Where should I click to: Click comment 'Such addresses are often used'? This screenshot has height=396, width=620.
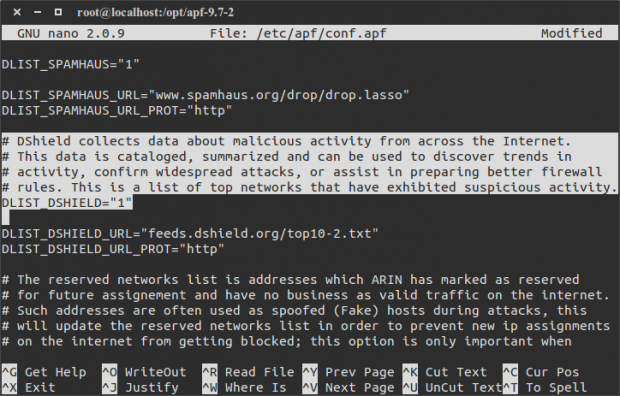[x=294, y=311]
